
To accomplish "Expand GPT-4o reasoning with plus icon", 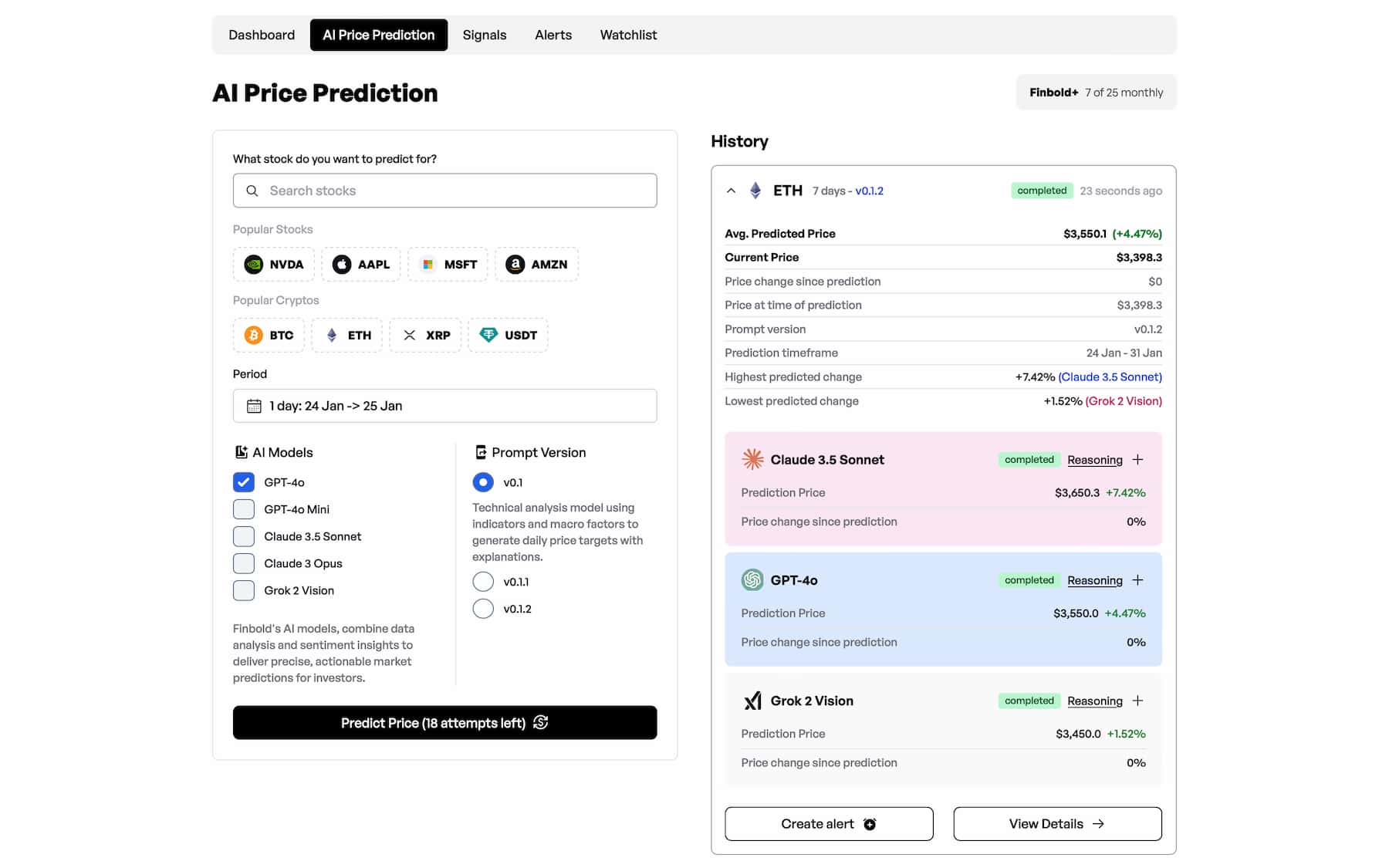I will pos(1137,580).
